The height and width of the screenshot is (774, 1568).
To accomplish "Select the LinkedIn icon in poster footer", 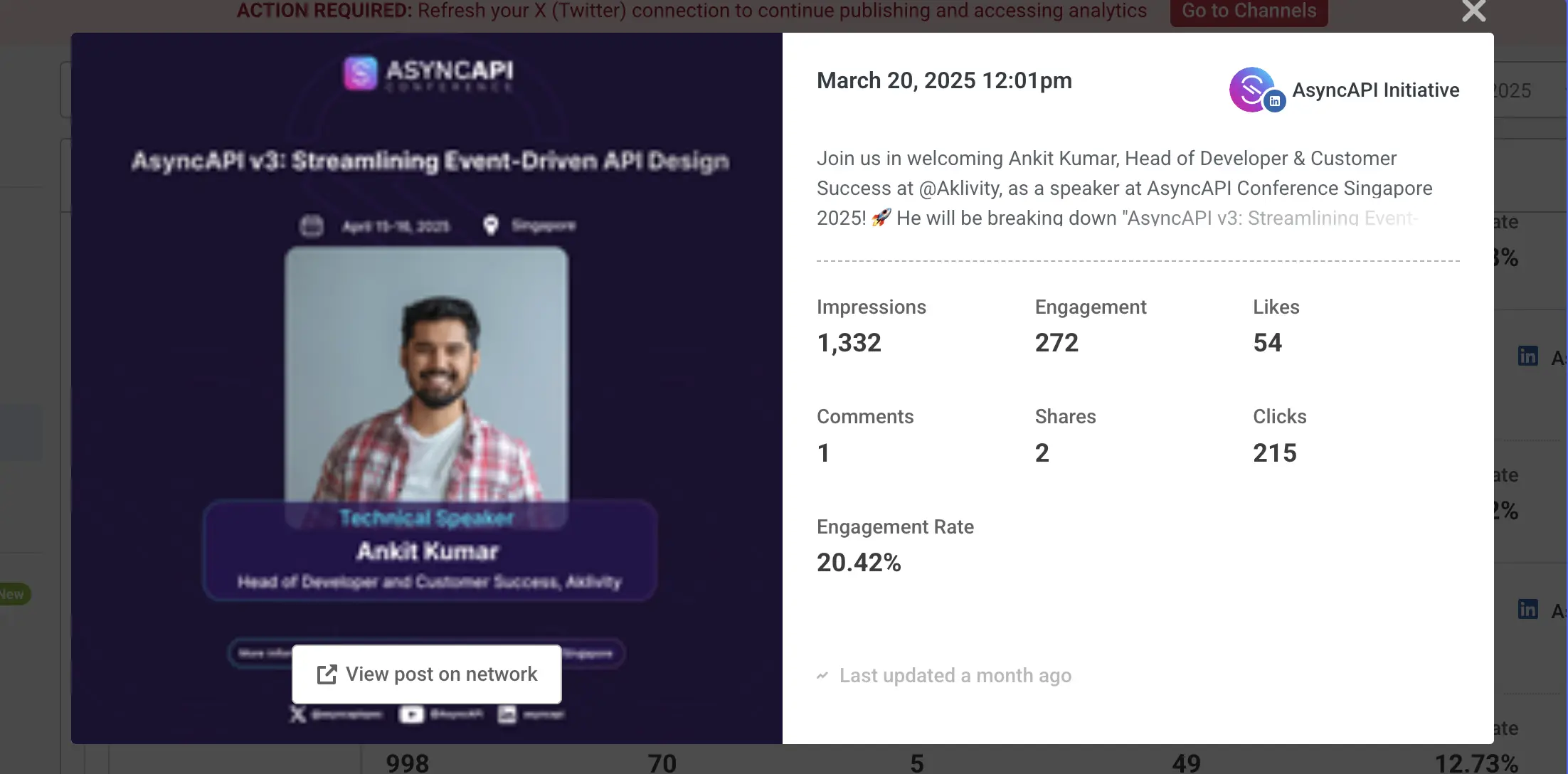I will click(507, 715).
